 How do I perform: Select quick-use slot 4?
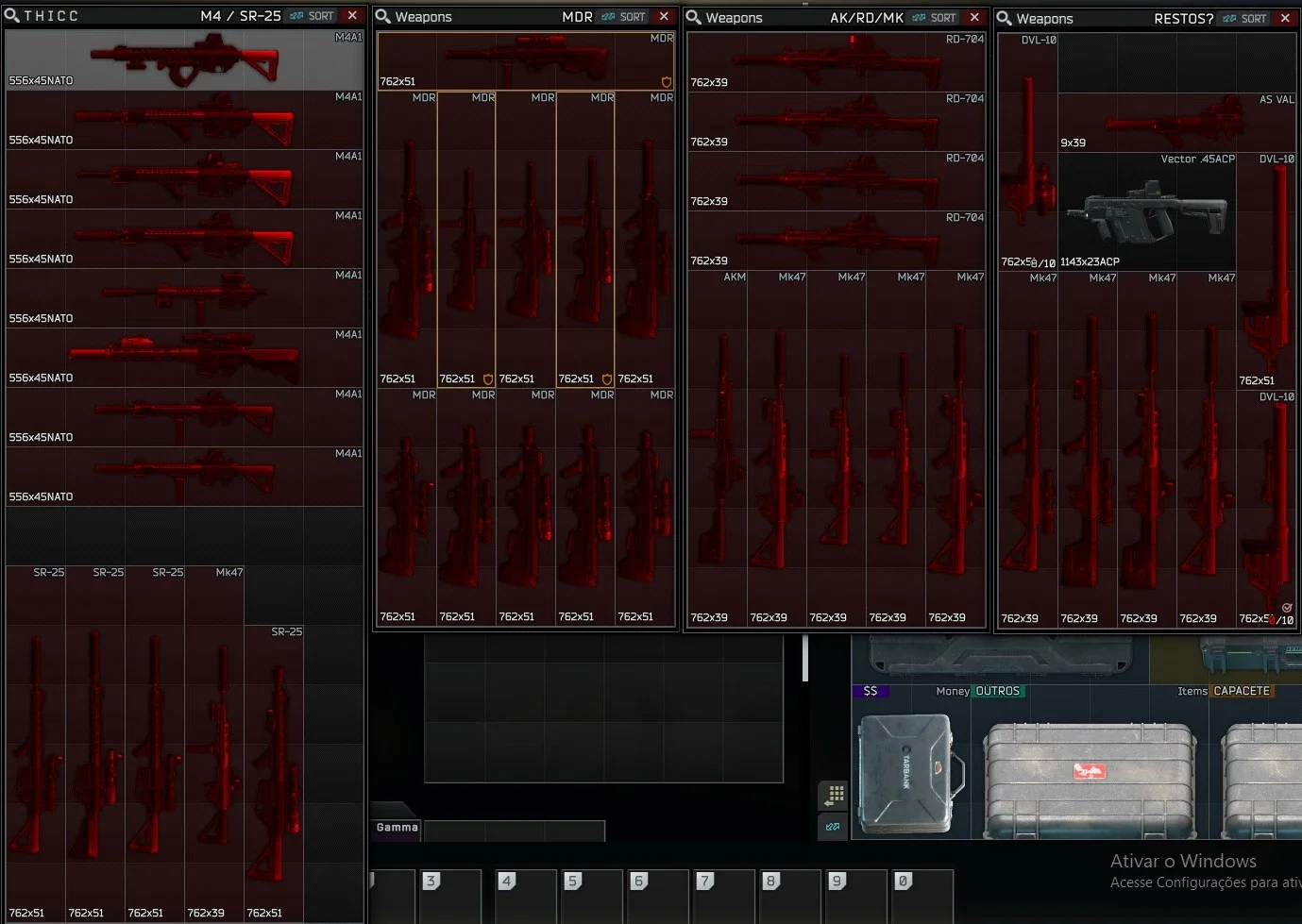tap(526, 897)
